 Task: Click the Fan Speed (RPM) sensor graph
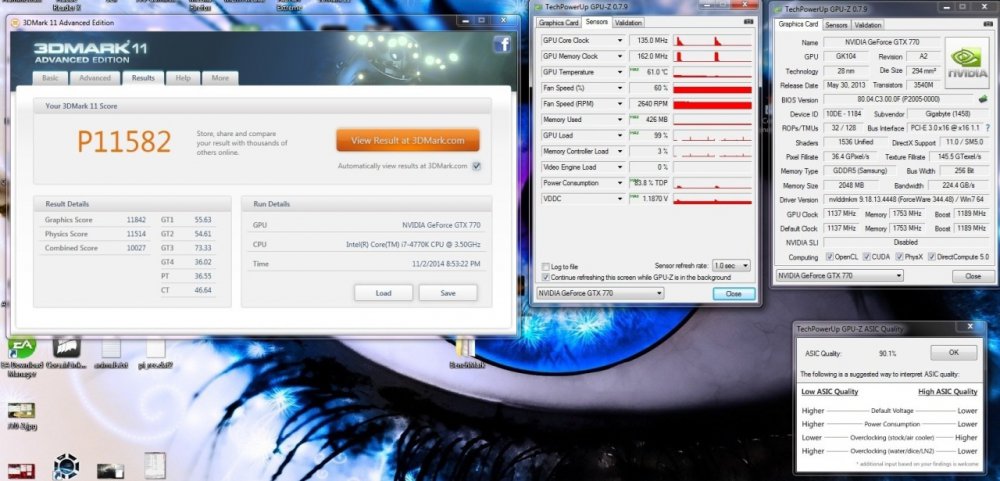712,104
